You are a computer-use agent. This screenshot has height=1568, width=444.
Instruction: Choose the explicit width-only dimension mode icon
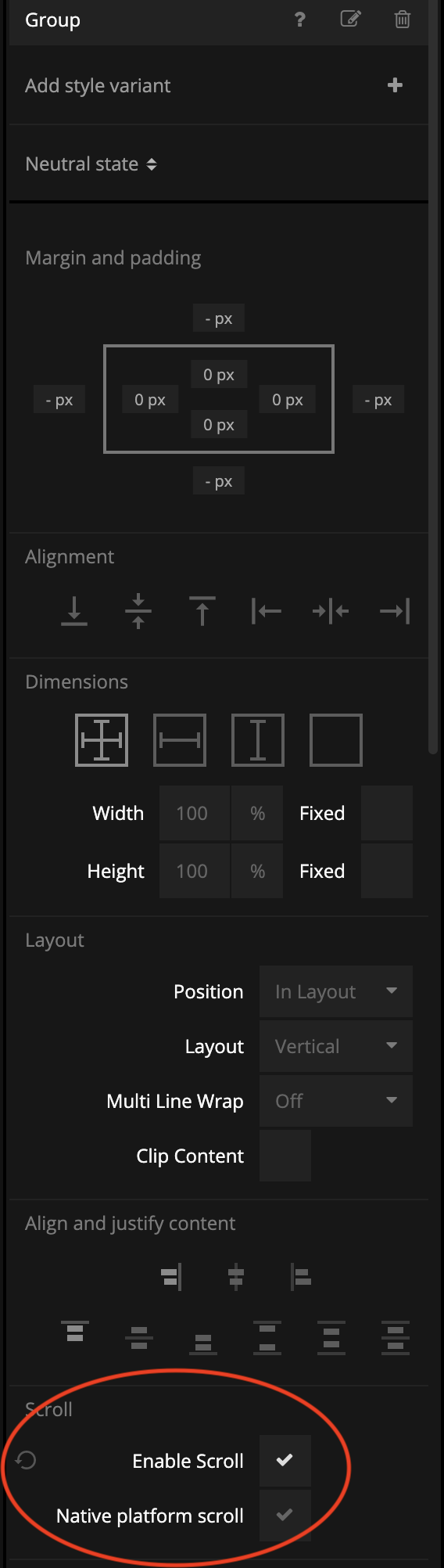pyautogui.click(x=180, y=740)
